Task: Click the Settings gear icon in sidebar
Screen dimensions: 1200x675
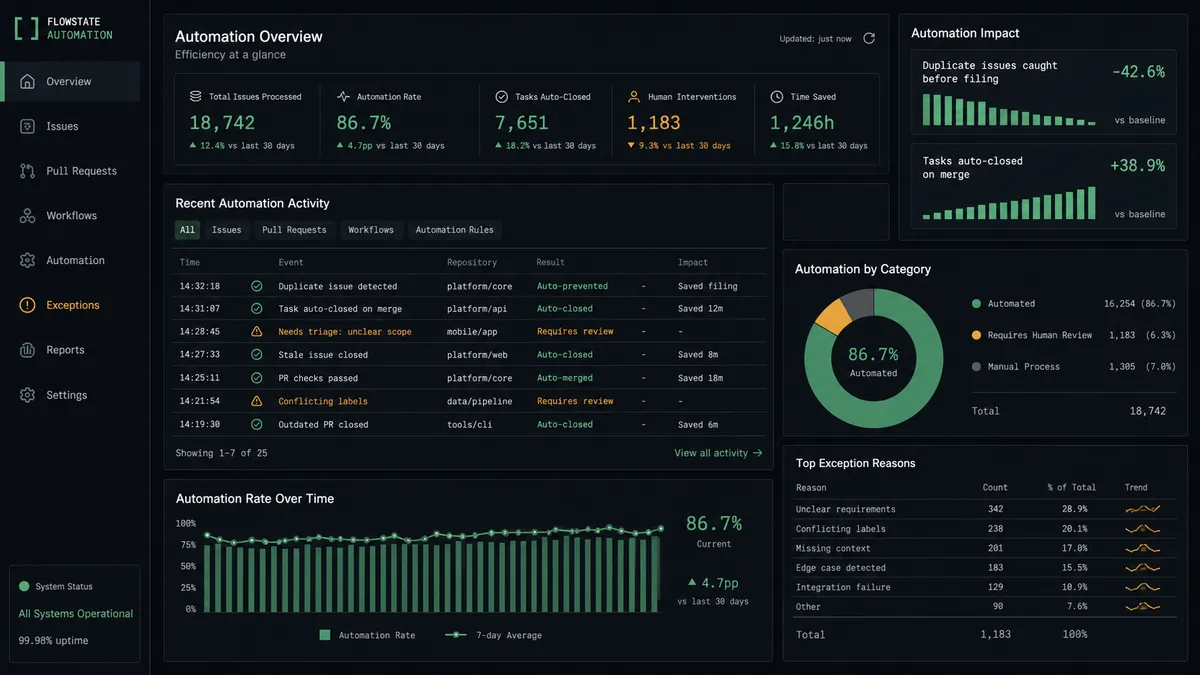Action: click(28, 395)
